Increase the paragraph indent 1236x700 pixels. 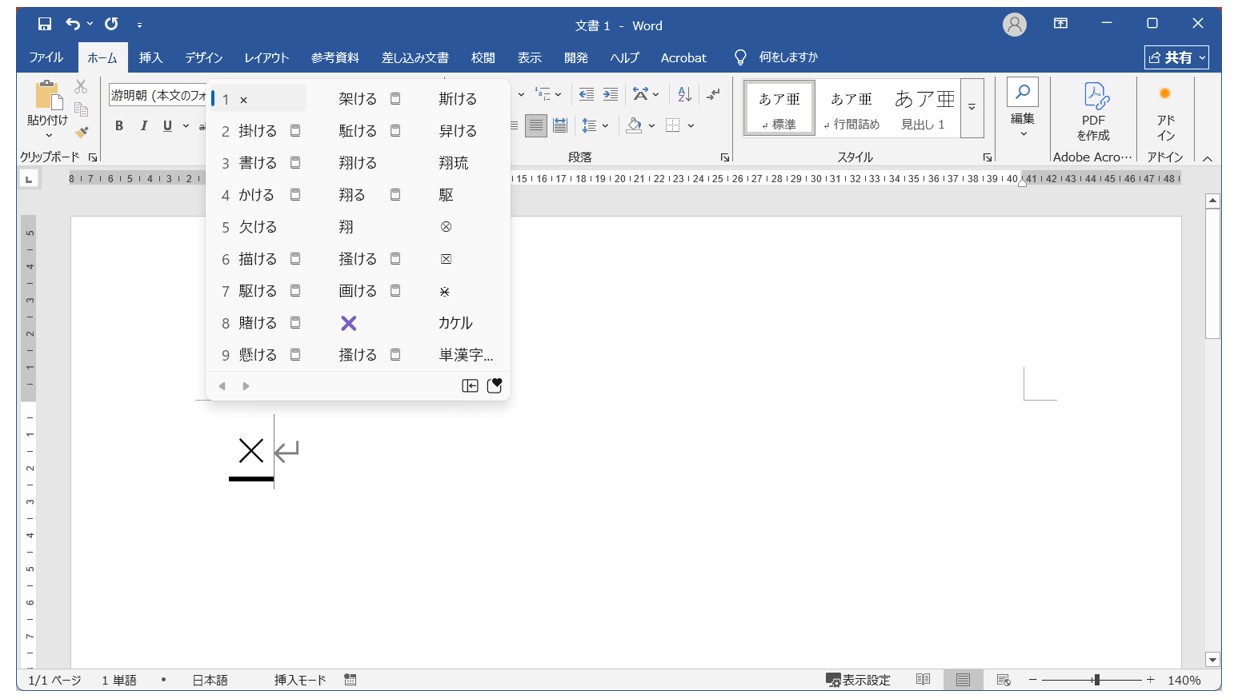coord(610,95)
